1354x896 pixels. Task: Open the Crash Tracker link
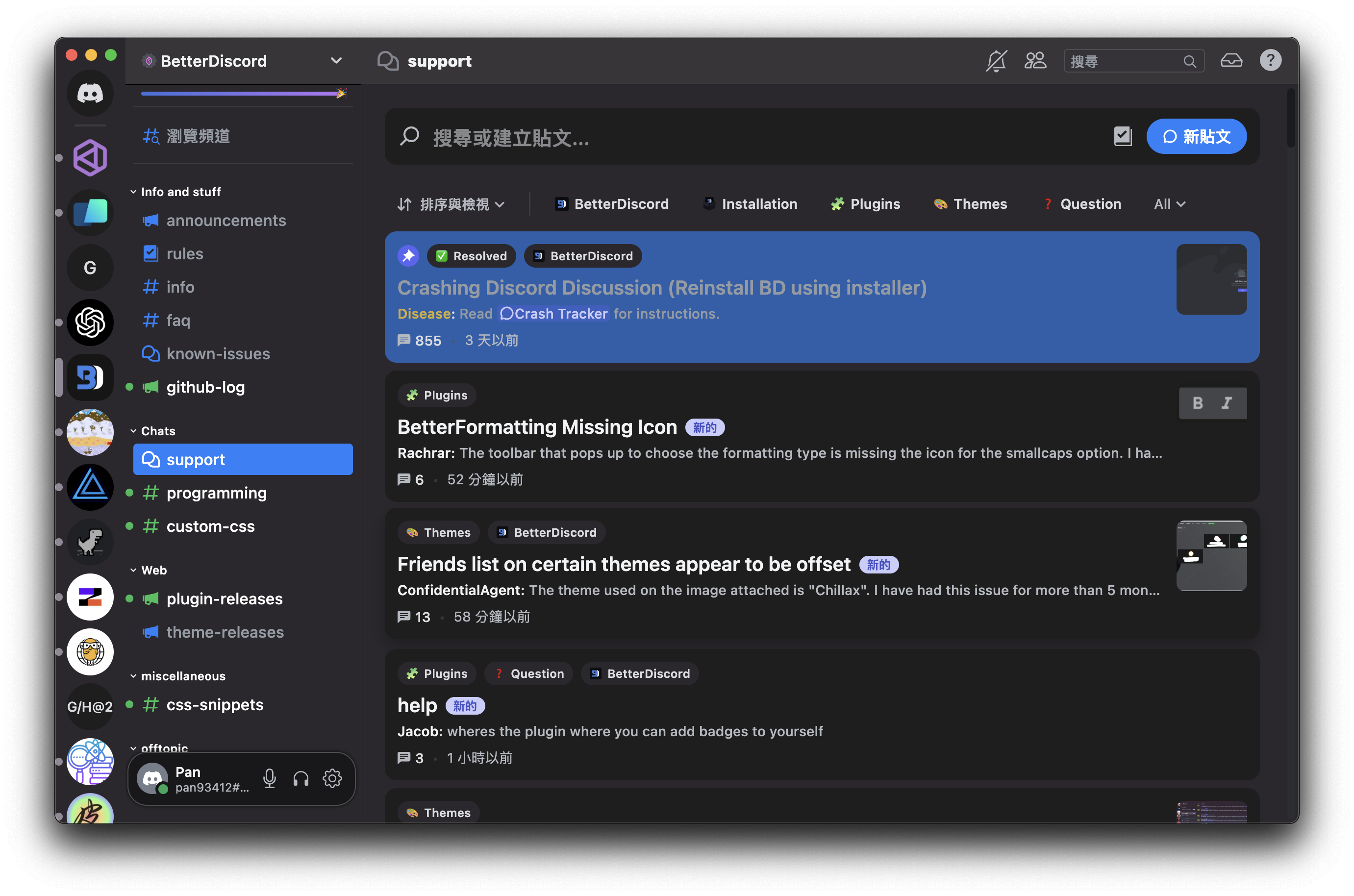(x=554, y=314)
